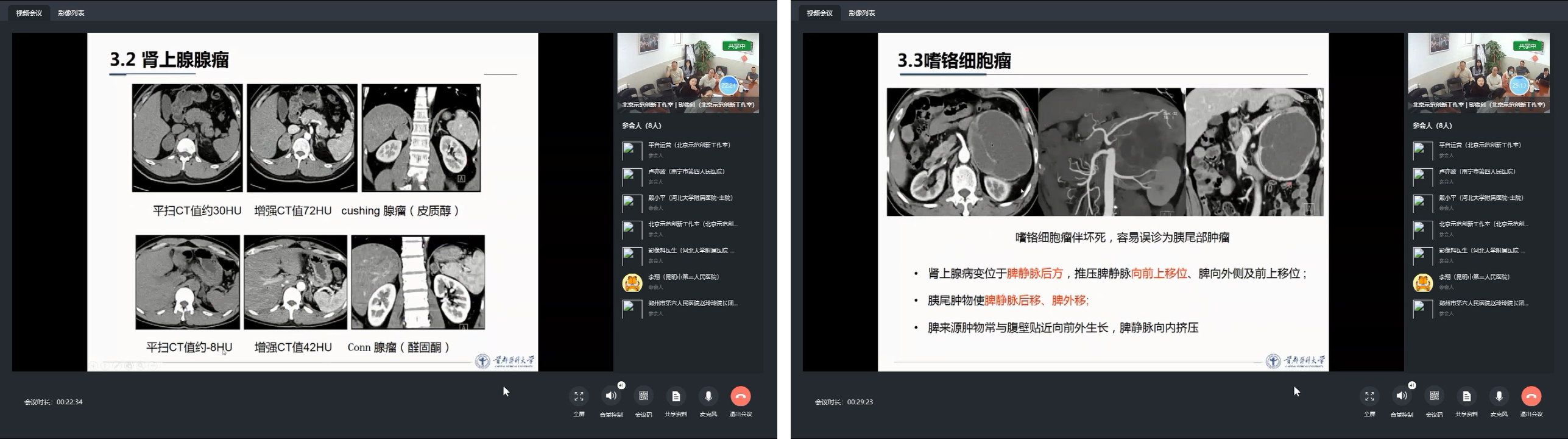
Task: Open 共享资料 shared documents in left window
Action: coord(676,396)
